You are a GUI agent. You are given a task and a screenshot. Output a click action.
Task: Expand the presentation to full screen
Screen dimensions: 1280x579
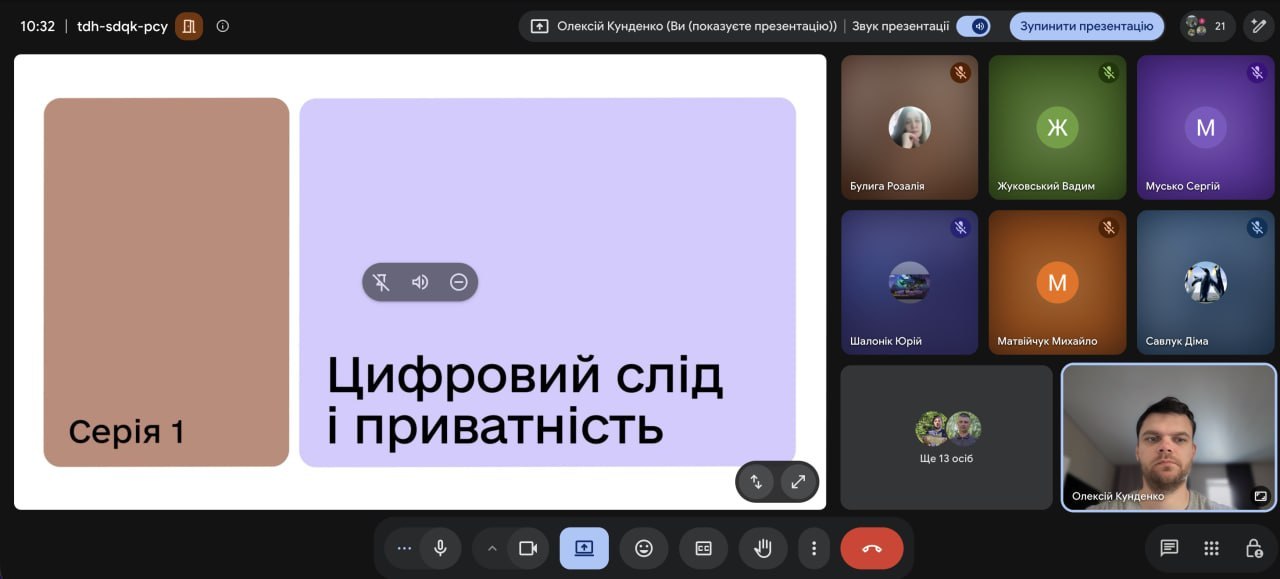[798, 481]
